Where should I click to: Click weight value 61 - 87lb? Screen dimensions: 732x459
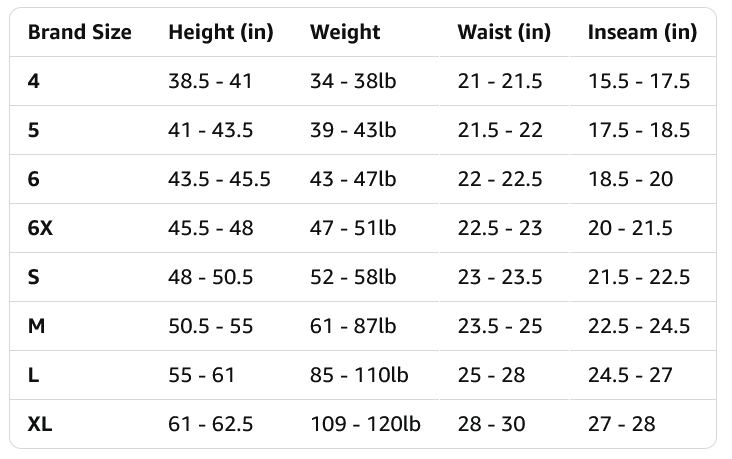click(353, 326)
